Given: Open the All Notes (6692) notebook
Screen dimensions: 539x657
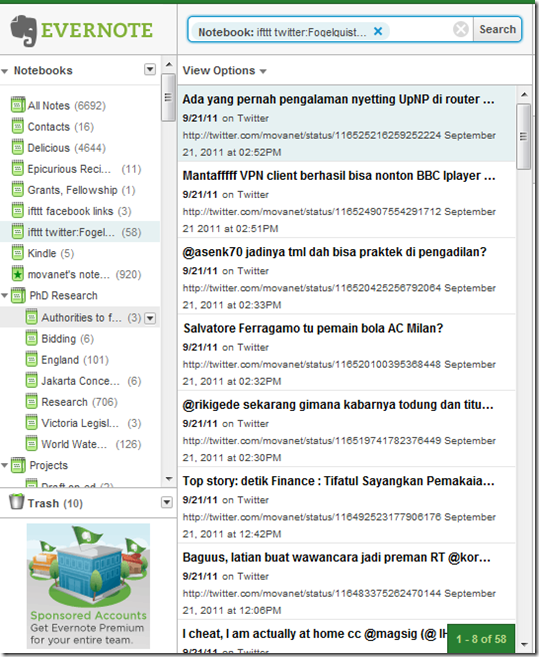Looking at the screenshot, I should pyautogui.click(x=67, y=106).
